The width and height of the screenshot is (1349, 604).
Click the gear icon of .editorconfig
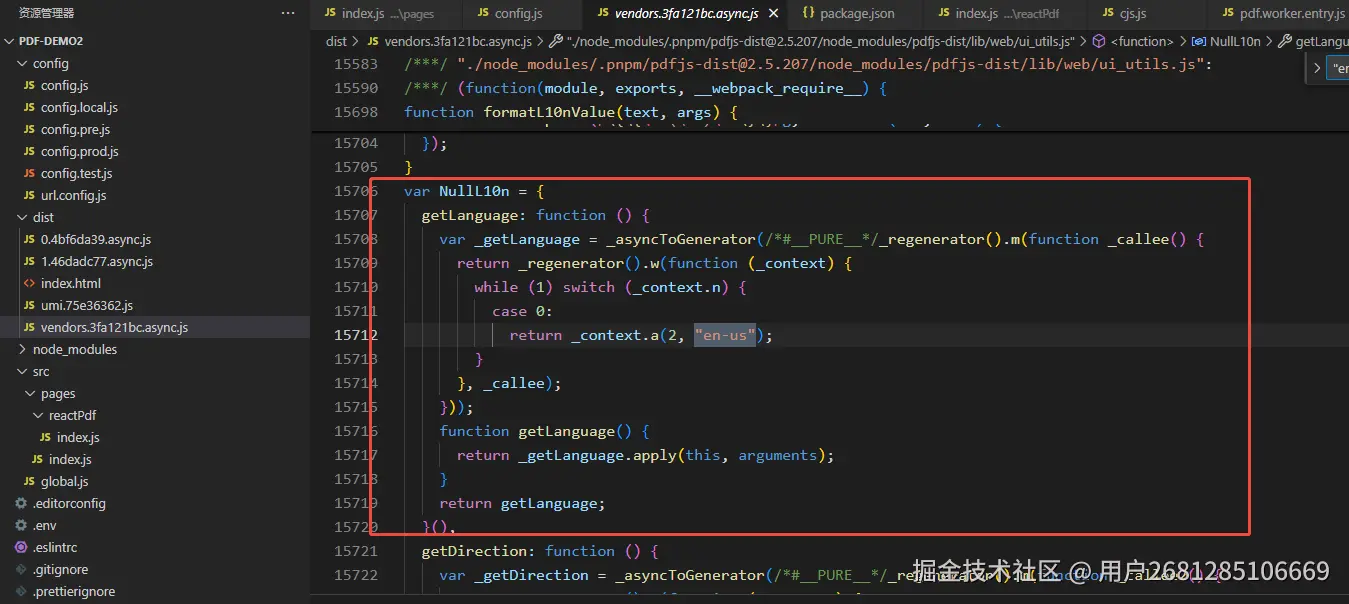(21, 504)
